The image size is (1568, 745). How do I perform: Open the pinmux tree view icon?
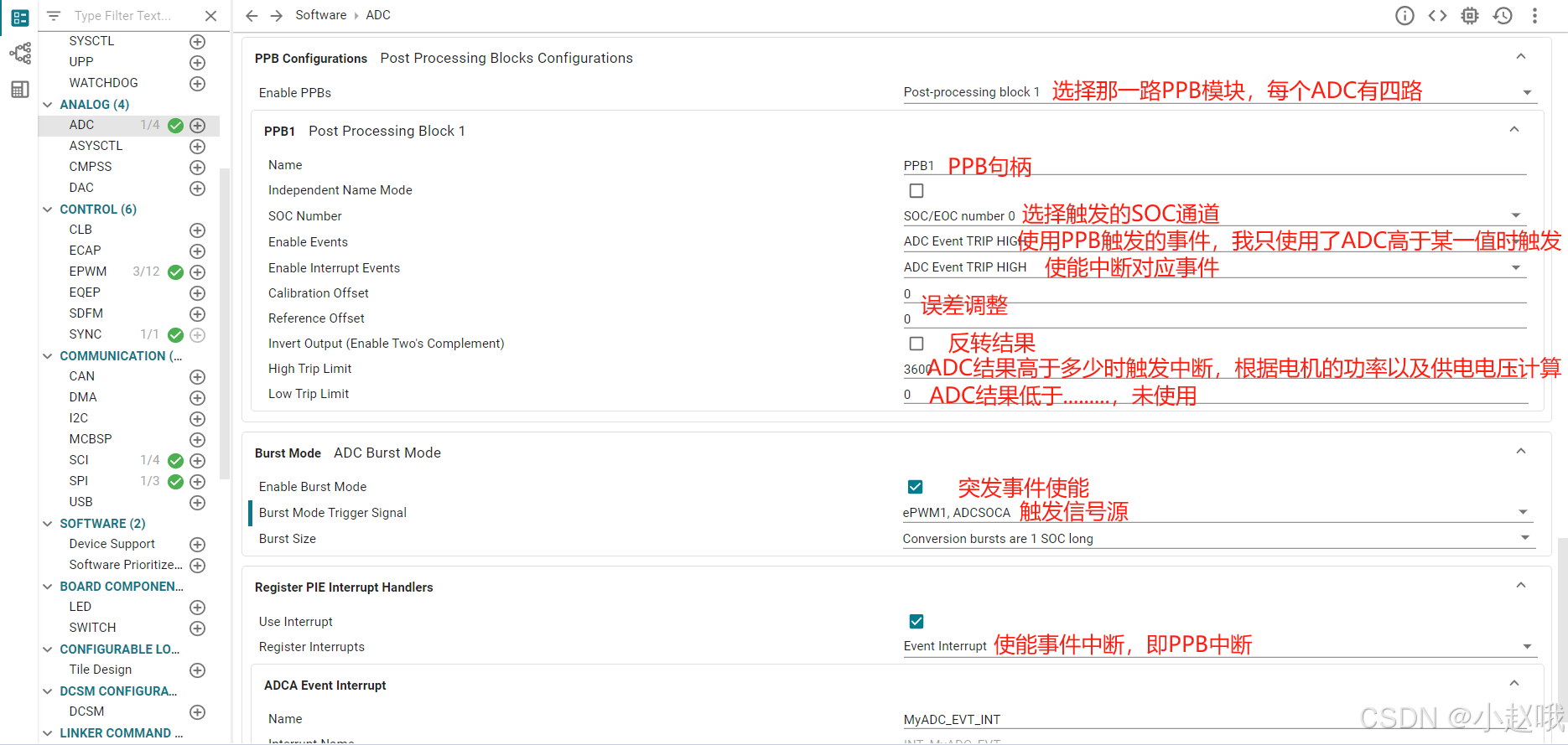tap(20, 54)
